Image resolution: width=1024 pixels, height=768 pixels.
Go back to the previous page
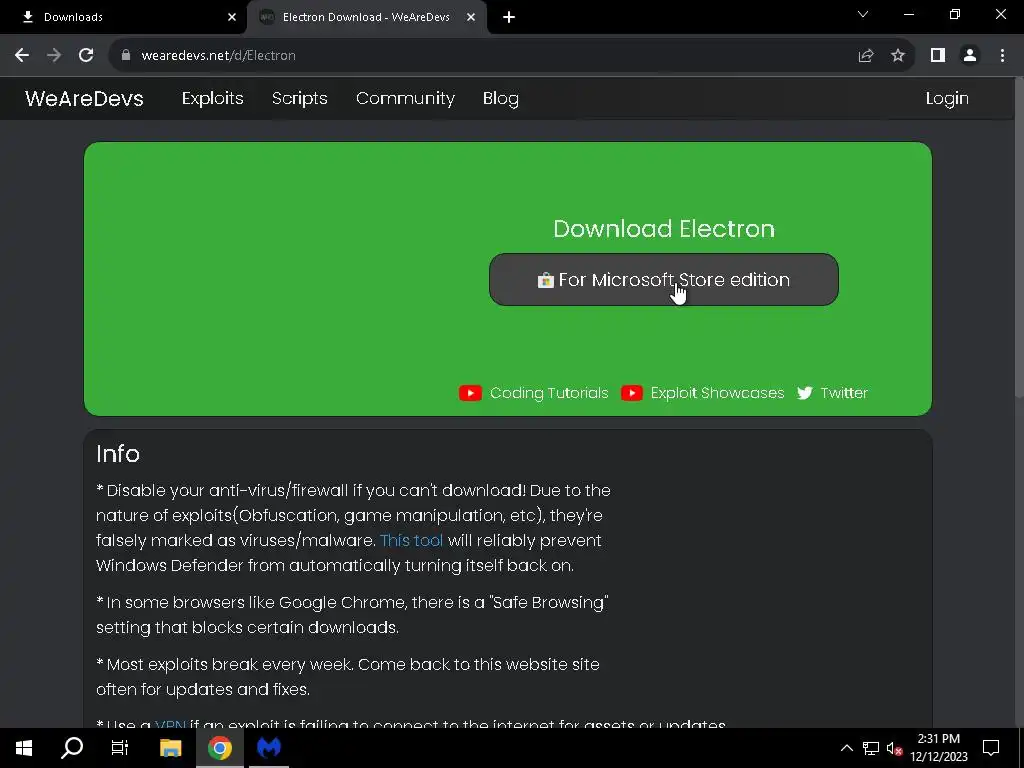pyautogui.click(x=22, y=56)
